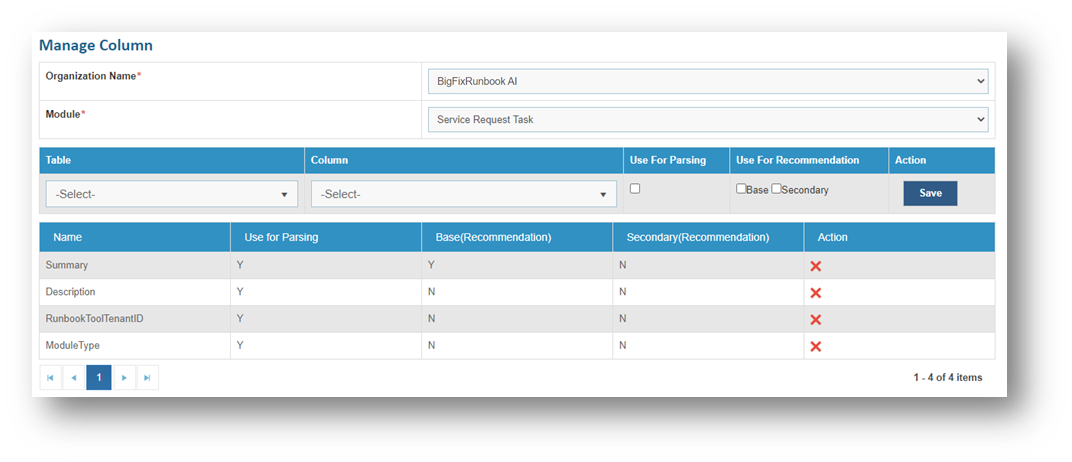Click the Summary name cell
This screenshot has height=462, width=1072.
point(67,266)
